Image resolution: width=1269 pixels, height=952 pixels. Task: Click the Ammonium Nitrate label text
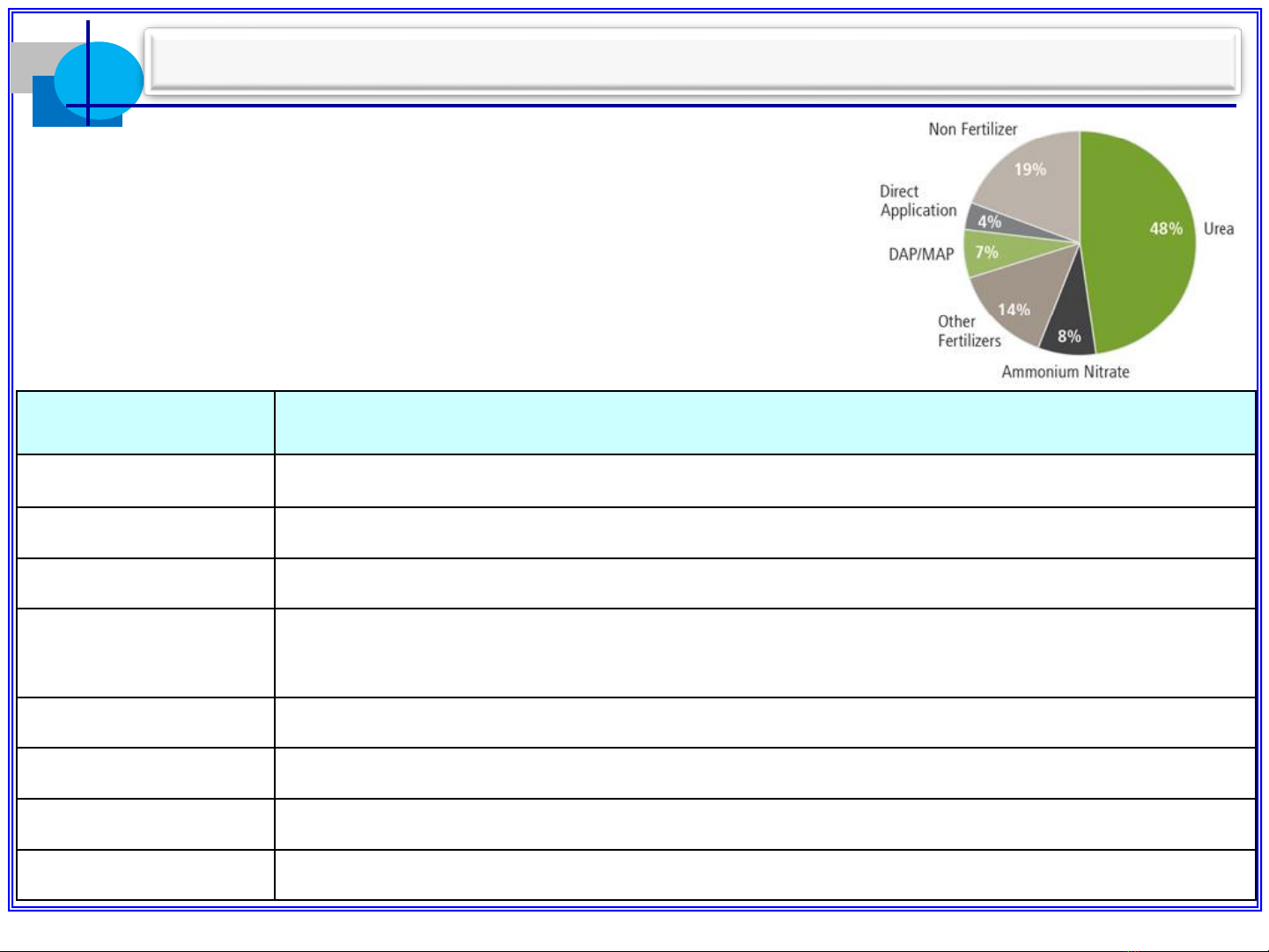[x=1065, y=372]
